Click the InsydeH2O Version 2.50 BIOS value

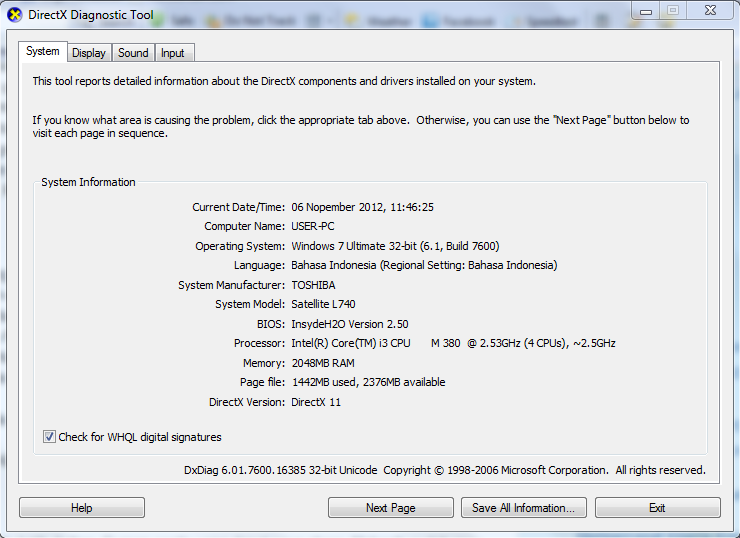350,324
